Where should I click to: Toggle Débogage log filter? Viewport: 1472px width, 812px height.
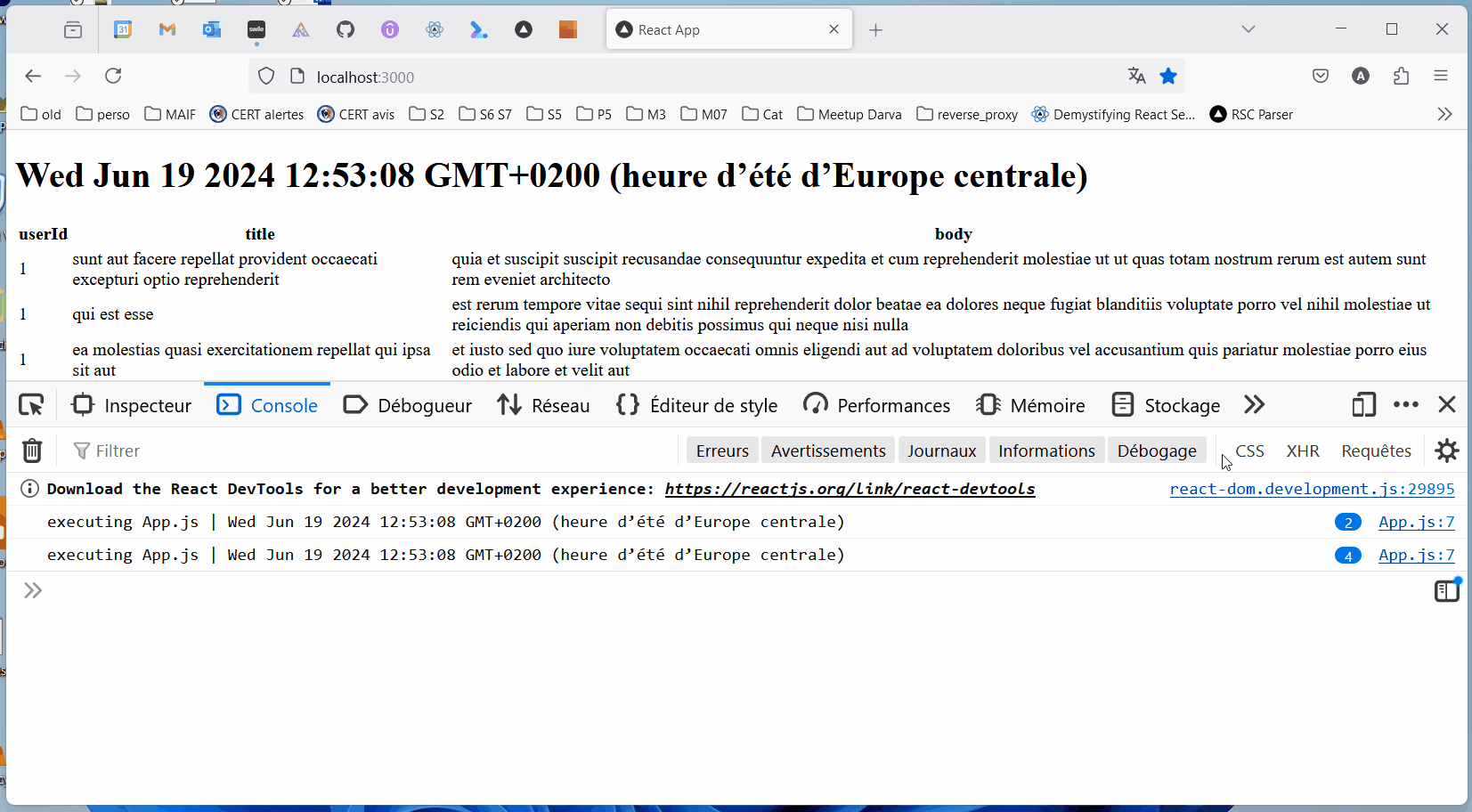pos(1157,451)
